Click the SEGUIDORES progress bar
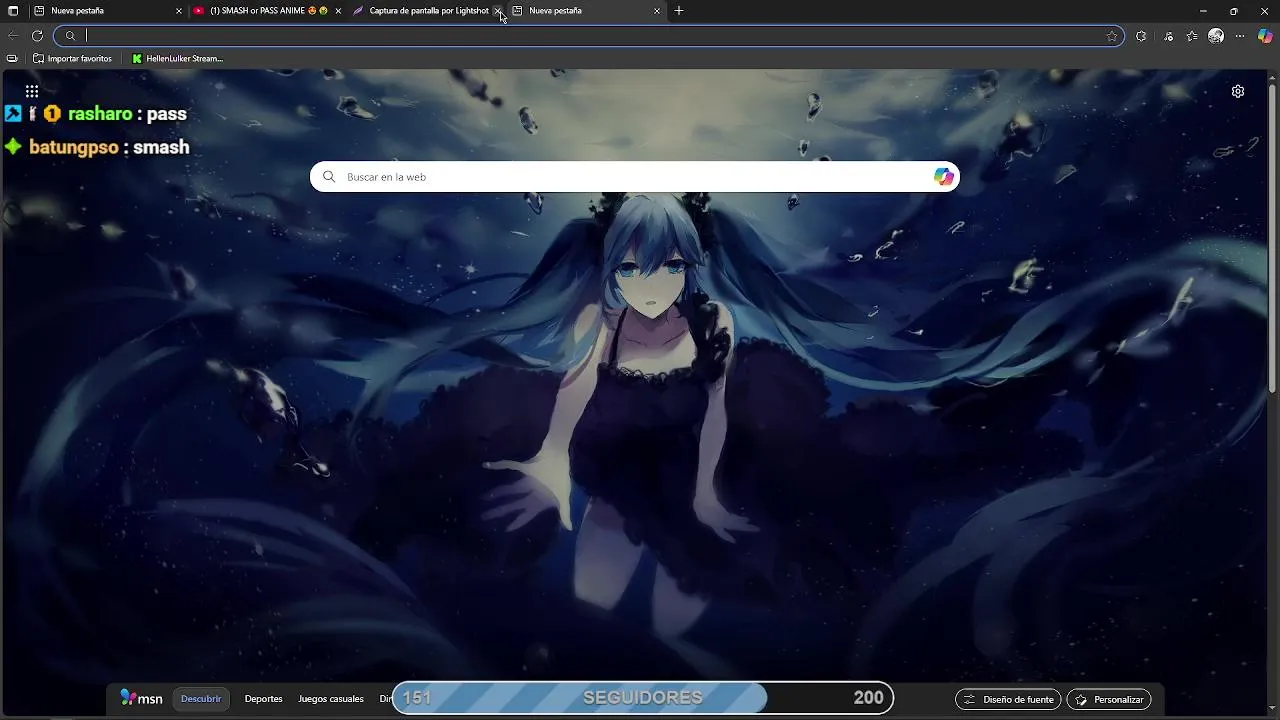Image resolution: width=1280 pixels, height=720 pixels. 643,698
